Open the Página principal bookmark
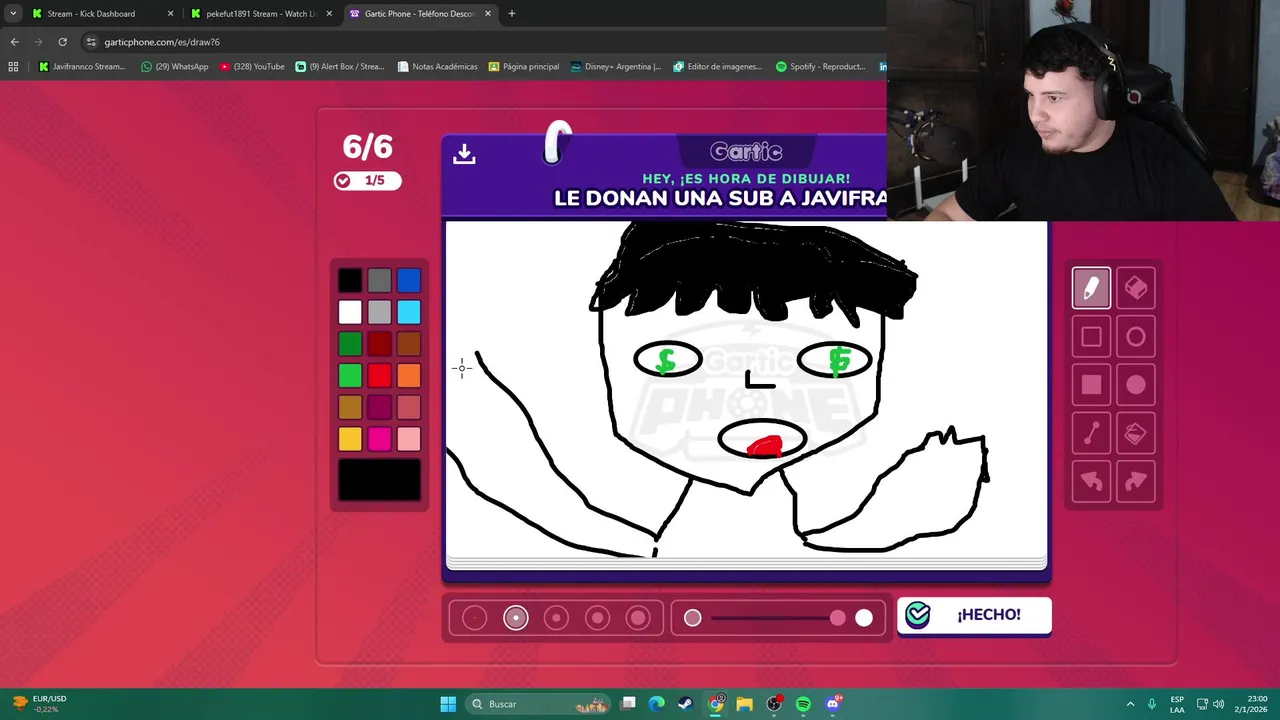Image resolution: width=1280 pixels, height=720 pixels. point(523,67)
